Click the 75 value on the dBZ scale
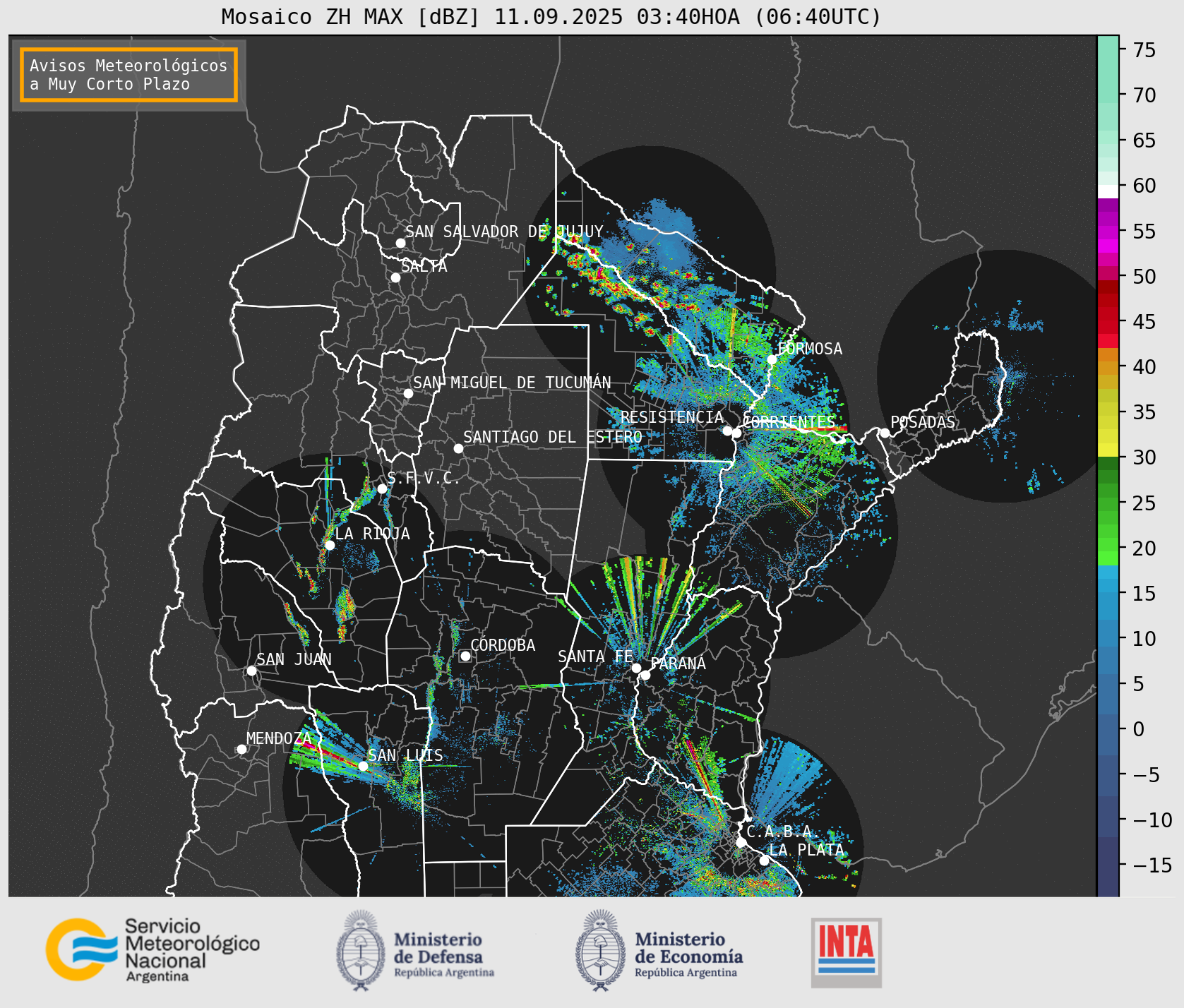This screenshot has width=1184, height=1008. (1144, 50)
